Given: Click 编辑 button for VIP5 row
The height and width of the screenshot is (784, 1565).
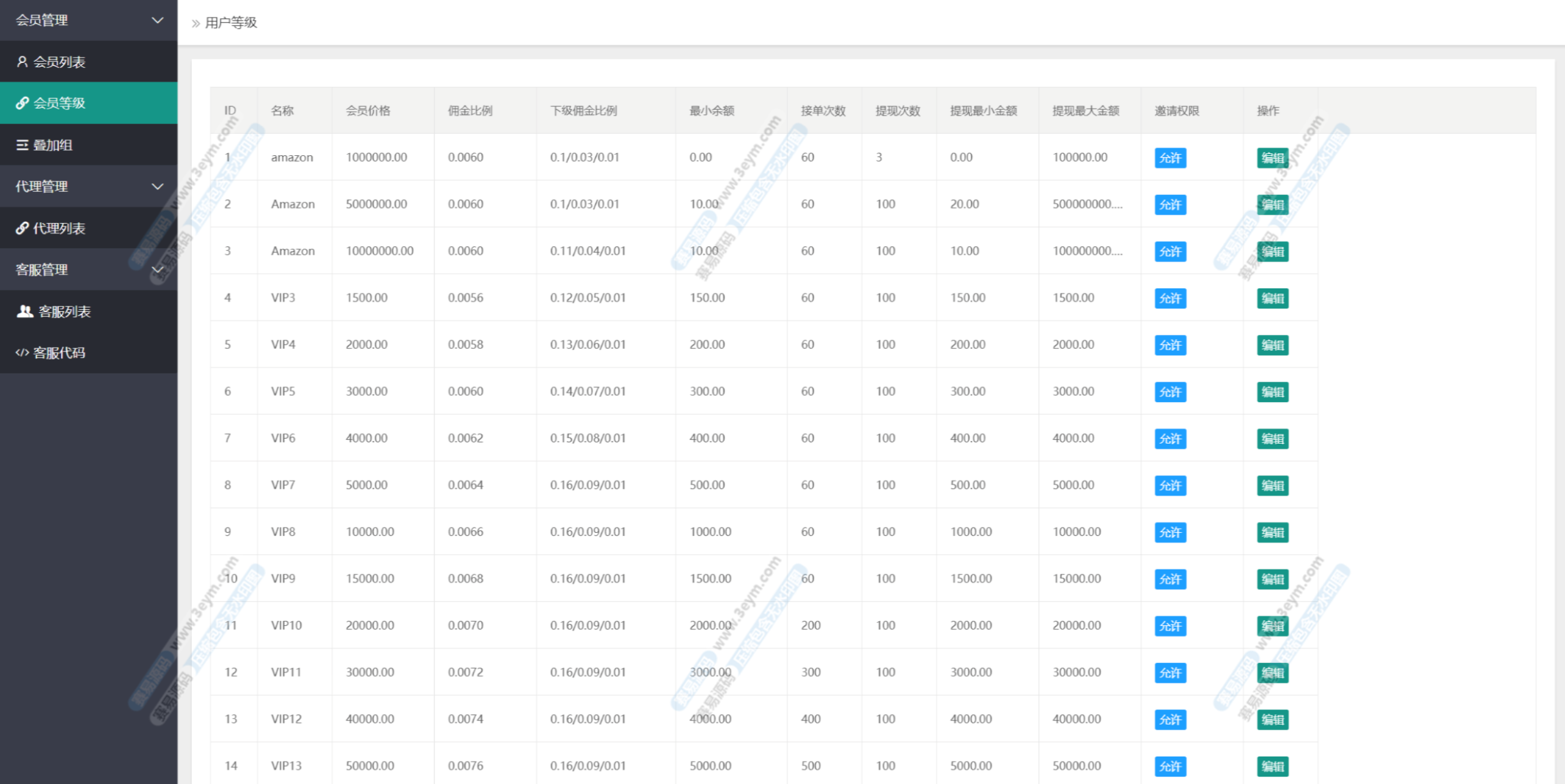Looking at the screenshot, I should pyautogui.click(x=1272, y=392).
